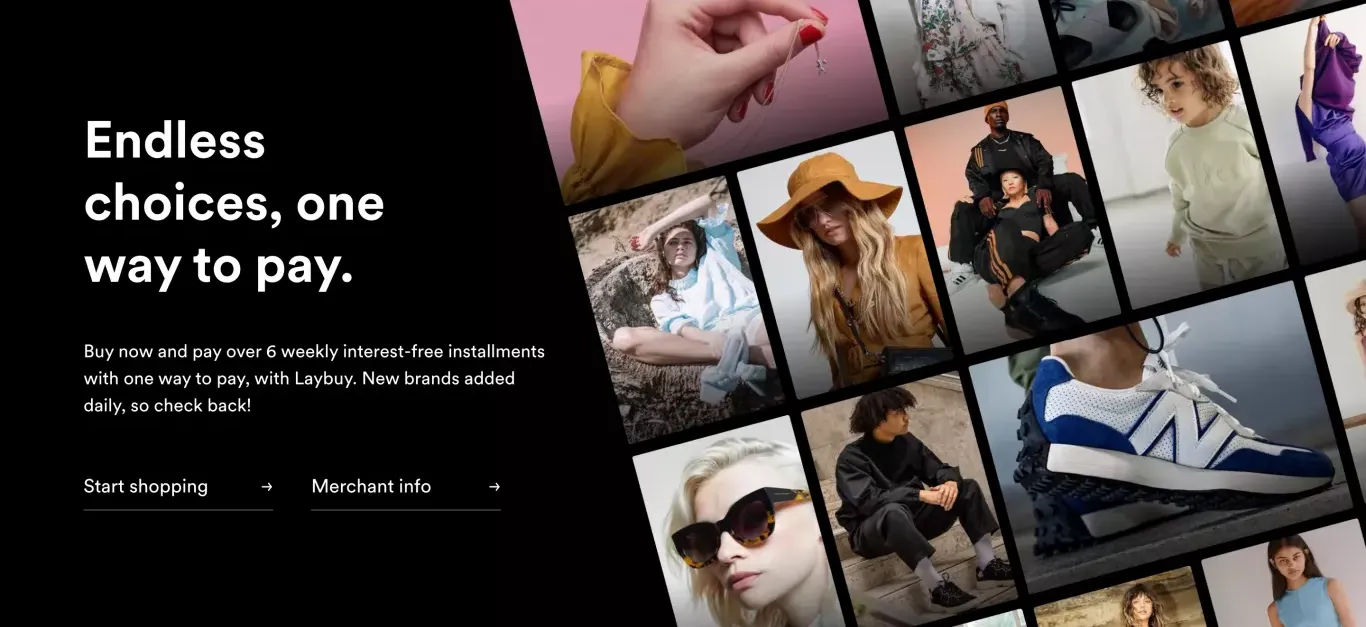Click the arrow icon beside Merchant info

tap(494, 487)
